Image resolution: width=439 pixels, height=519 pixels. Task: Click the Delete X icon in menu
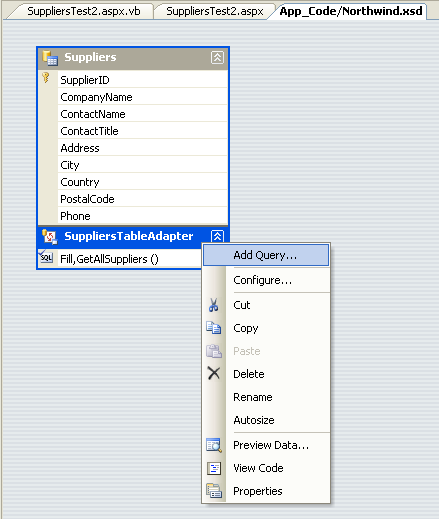click(x=214, y=373)
